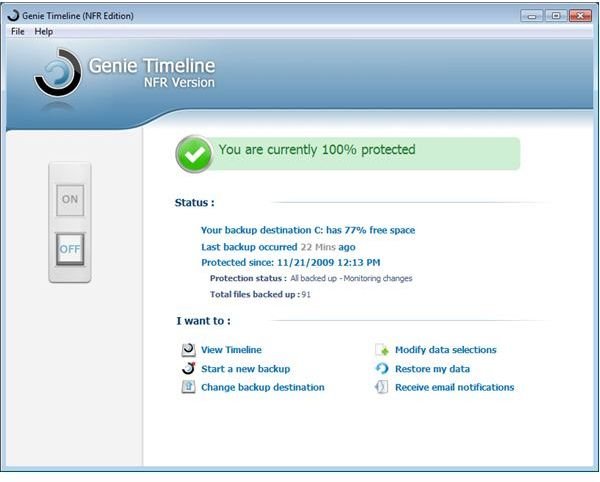Open Receive email notifications
Image resolution: width=600 pixels, height=482 pixels.
(x=455, y=387)
